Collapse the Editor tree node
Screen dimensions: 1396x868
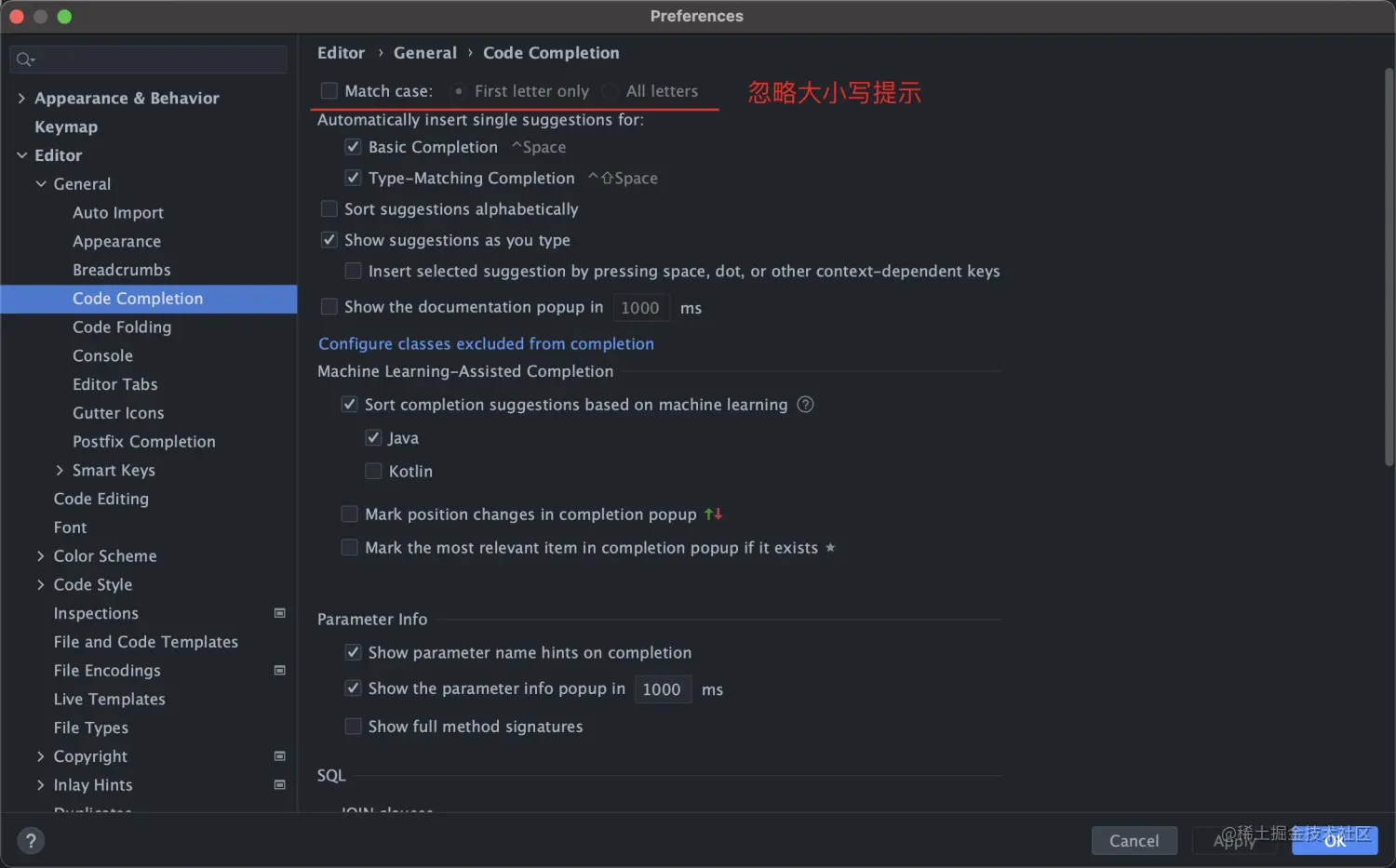[x=21, y=155]
